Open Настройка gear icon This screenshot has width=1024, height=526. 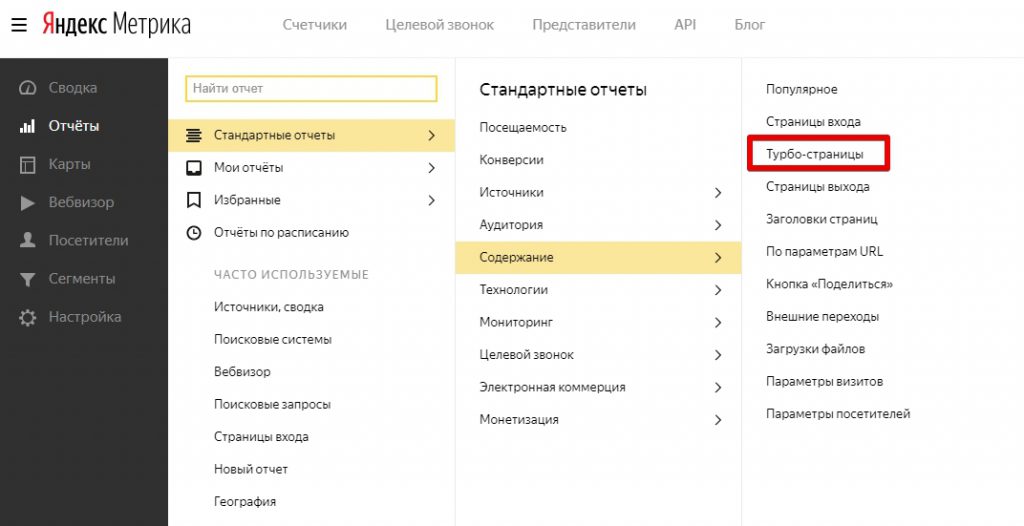point(28,317)
